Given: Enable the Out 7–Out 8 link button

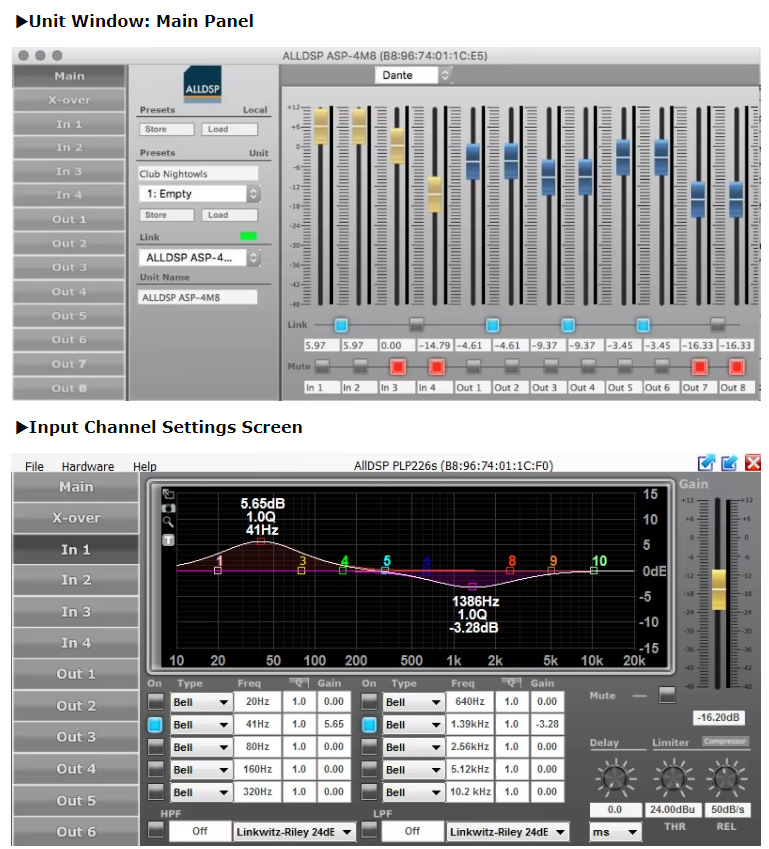Looking at the screenshot, I should (x=718, y=325).
